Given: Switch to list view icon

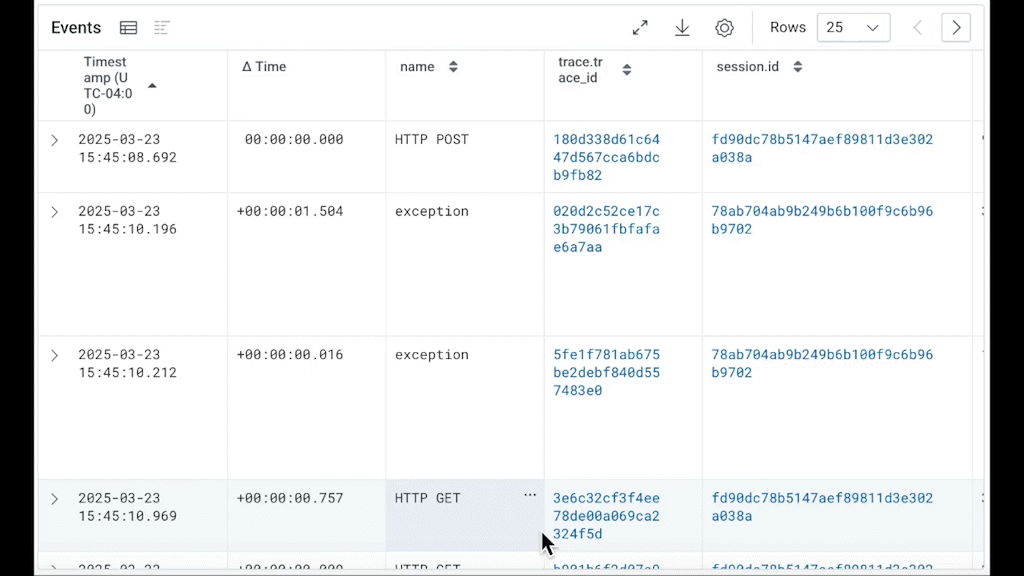Looking at the screenshot, I should click(162, 28).
